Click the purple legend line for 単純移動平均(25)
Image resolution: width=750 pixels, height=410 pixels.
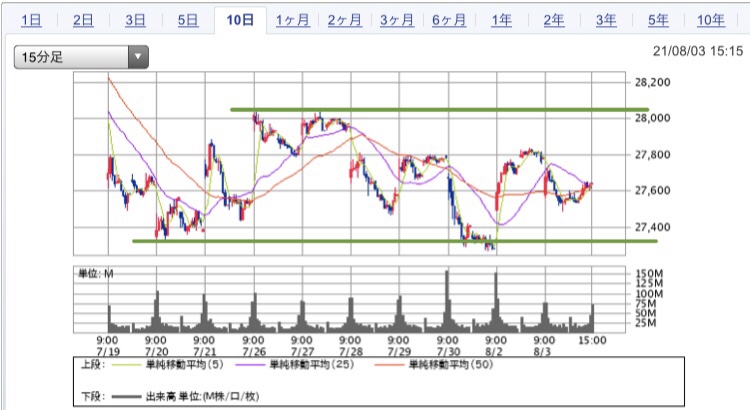tap(250, 365)
